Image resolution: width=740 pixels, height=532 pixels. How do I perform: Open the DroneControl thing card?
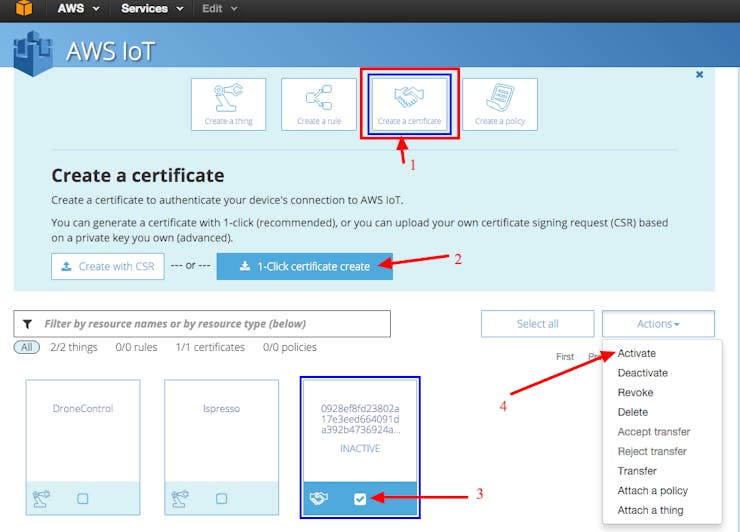pyautogui.click(x=83, y=447)
